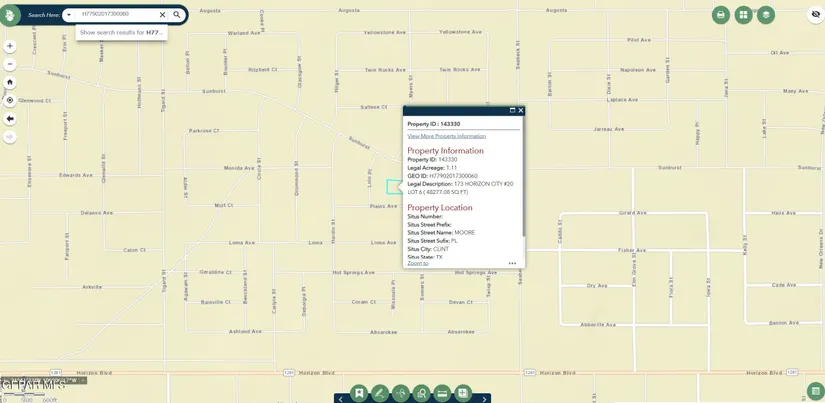Go back to previous map extent
Viewport: 825px width, 403px height.
(10, 118)
